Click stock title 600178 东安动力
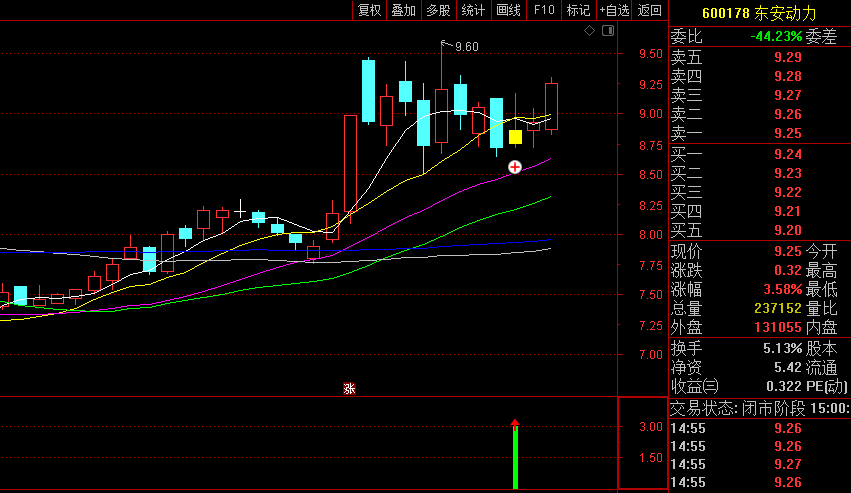The image size is (851, 493). click(x=759, y=13)
